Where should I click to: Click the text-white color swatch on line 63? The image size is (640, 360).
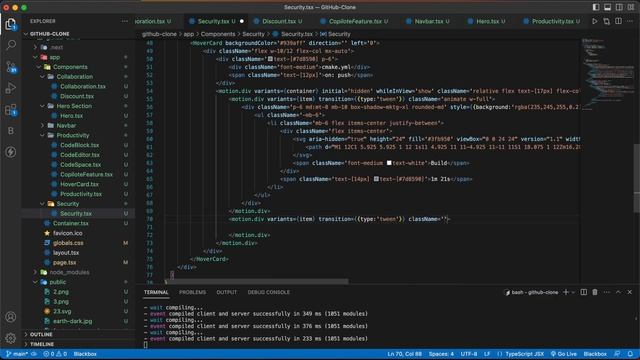coord(389,163)
